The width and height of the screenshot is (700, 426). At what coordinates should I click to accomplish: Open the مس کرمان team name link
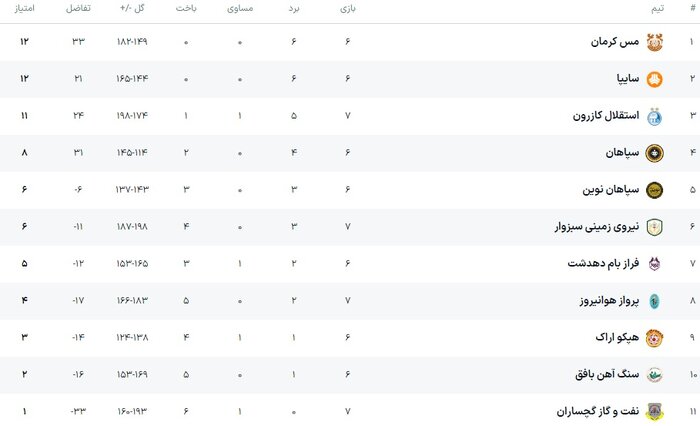(614, 42)
